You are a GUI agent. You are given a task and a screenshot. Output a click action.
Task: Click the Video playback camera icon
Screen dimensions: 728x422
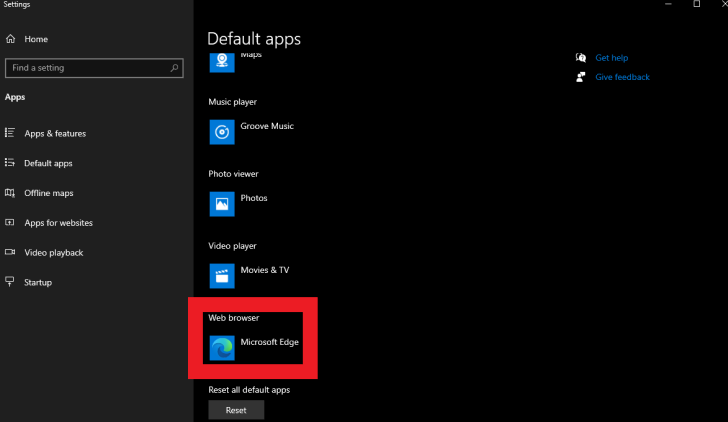pyautogui.click(x=10, y=252)
